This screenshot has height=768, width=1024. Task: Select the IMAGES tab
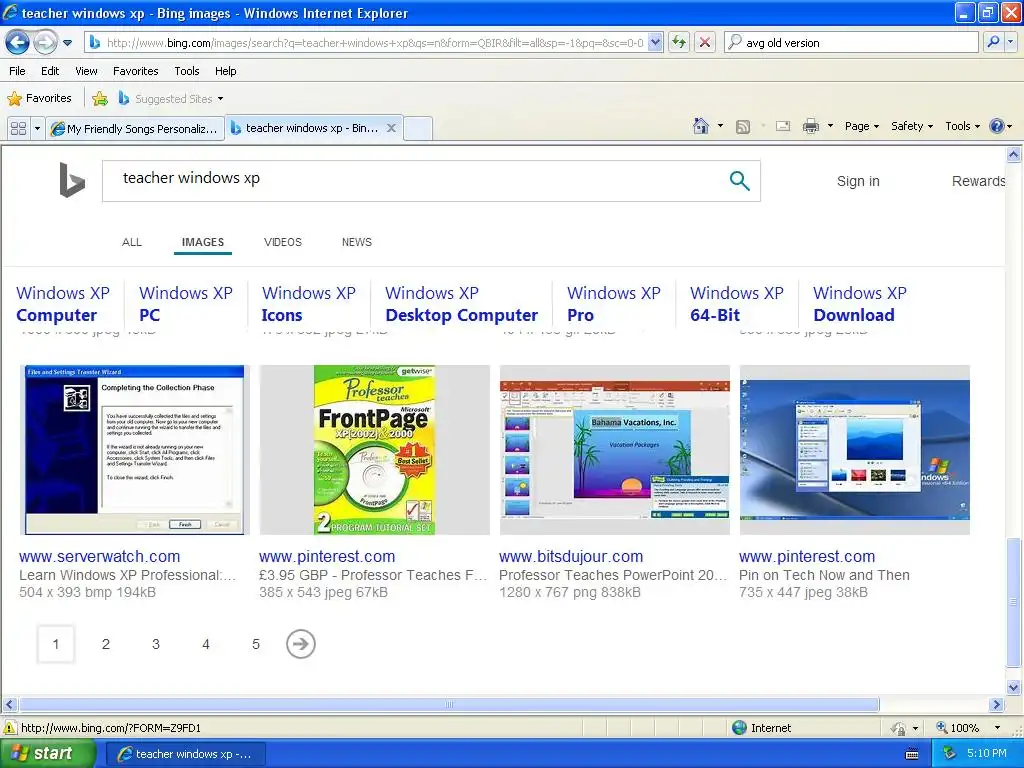pos(202,242)
